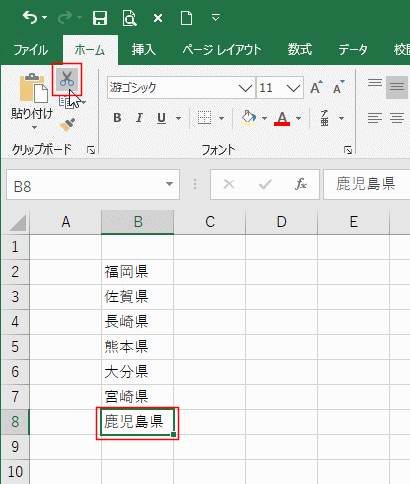The width and height of the screenshot is (410, 484).
Task: Click the Insert Function fx icon
Action: 301,184
